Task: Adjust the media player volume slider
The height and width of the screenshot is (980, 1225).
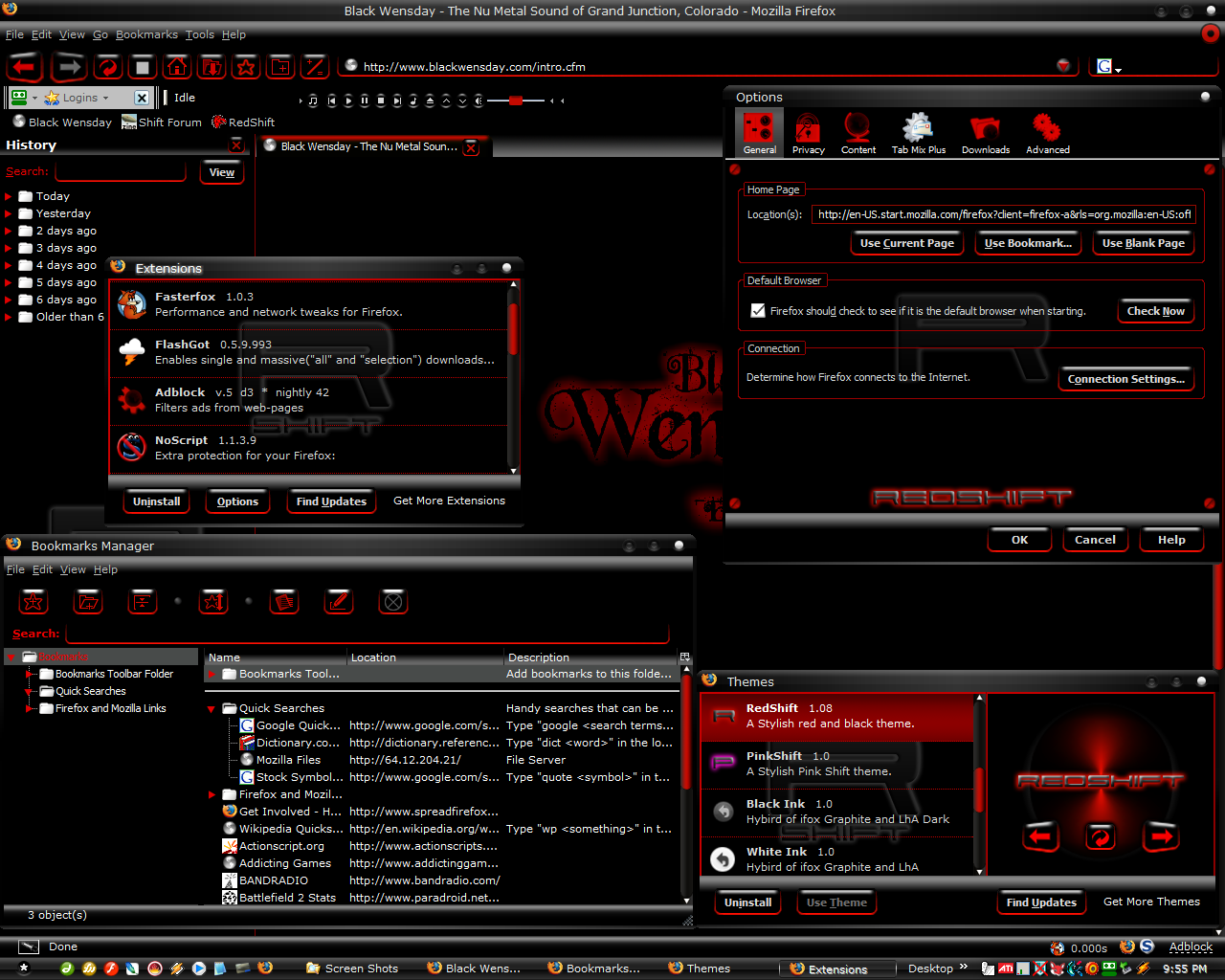Action: (x=516, y=100)
